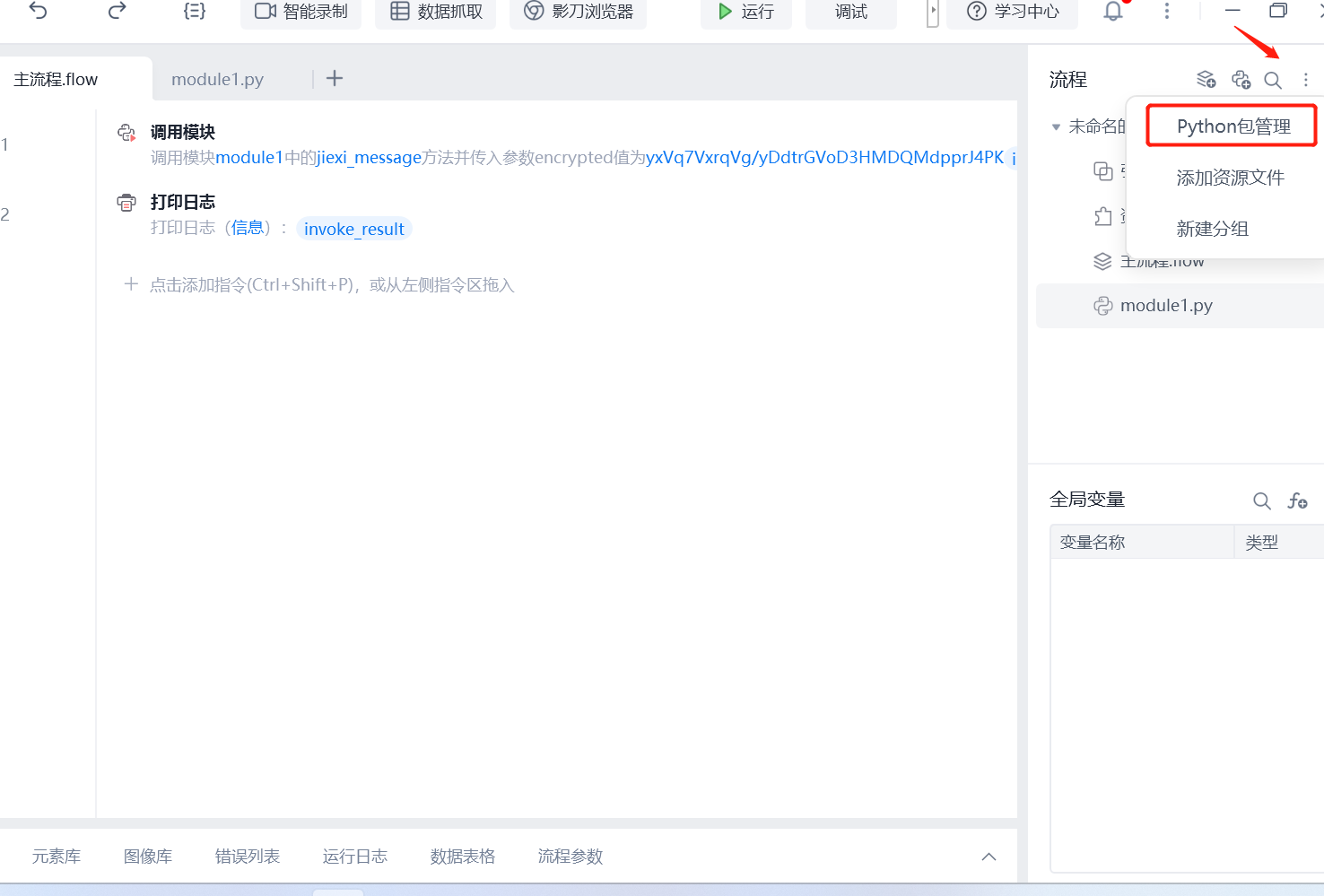
Task: Open the 运行日志 tab
Action: 354,857
